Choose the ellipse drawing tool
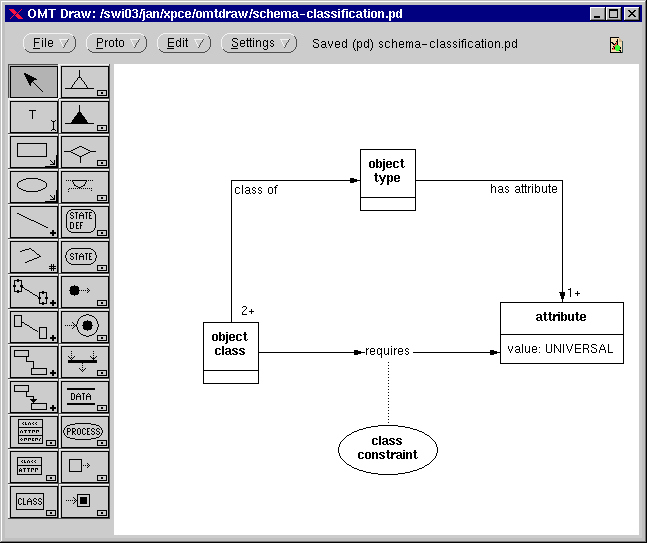The height and width of the screenshot is (543, 647). click(x=33, y=187)
